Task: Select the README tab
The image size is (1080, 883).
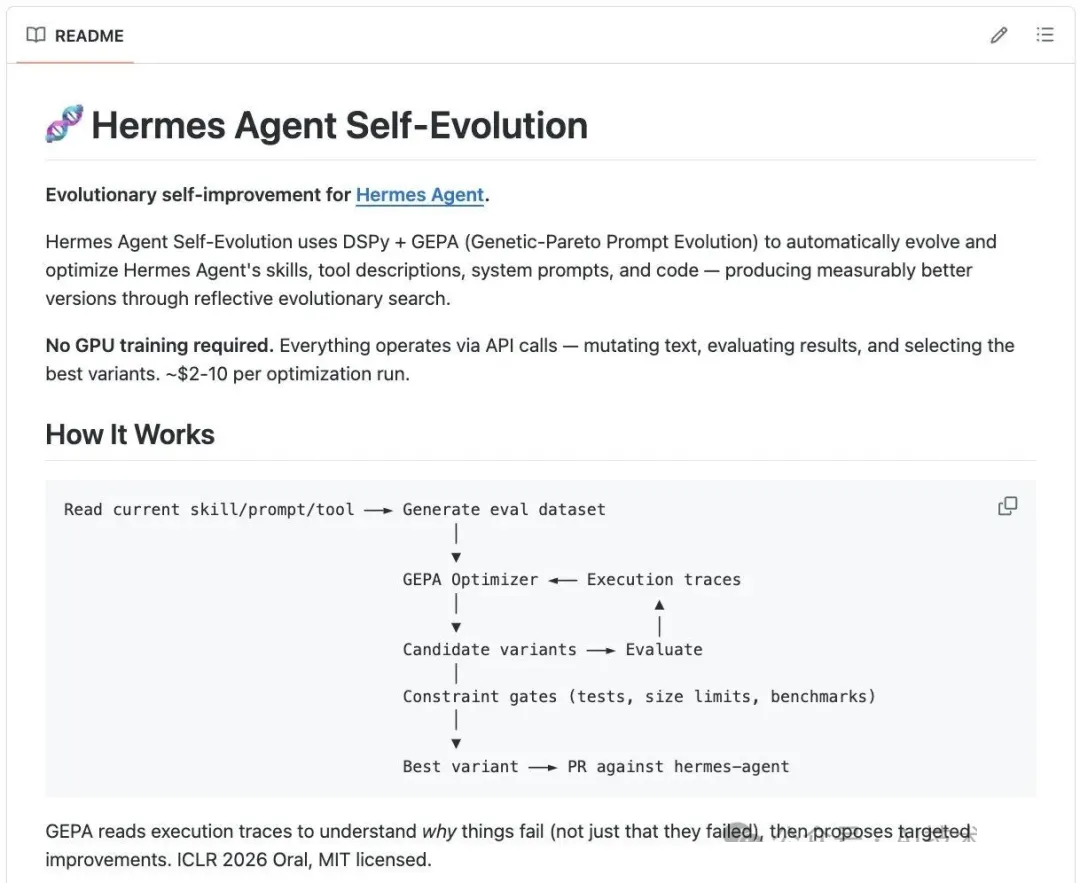Action: click(x=75, y=36)
